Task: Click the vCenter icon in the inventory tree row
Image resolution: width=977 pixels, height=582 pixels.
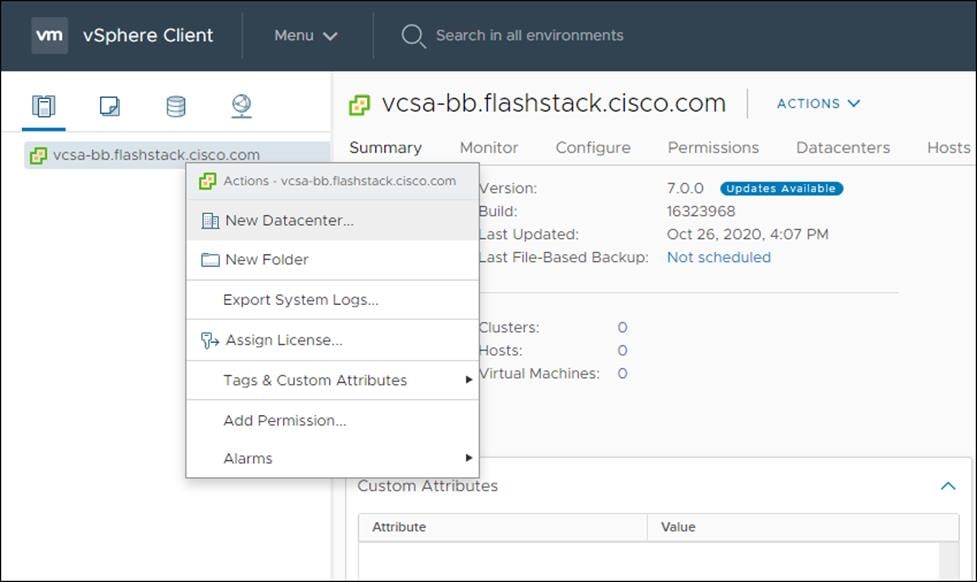Action: click(38, 155)
